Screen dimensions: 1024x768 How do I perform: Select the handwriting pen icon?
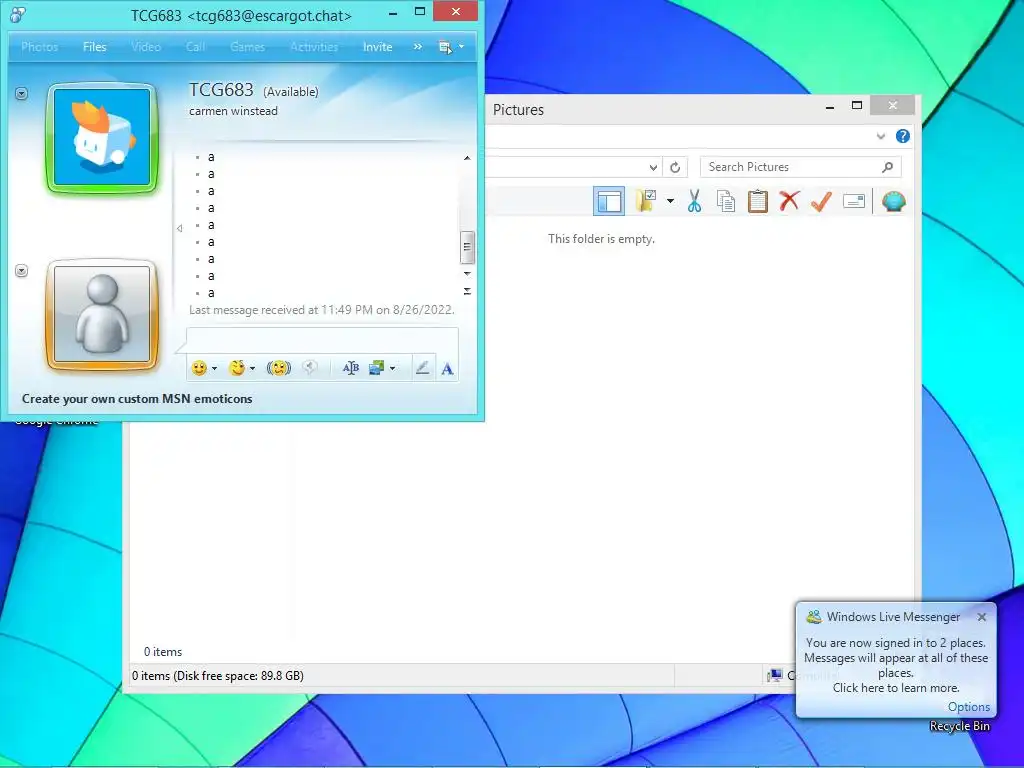click(x=423, y=368)
